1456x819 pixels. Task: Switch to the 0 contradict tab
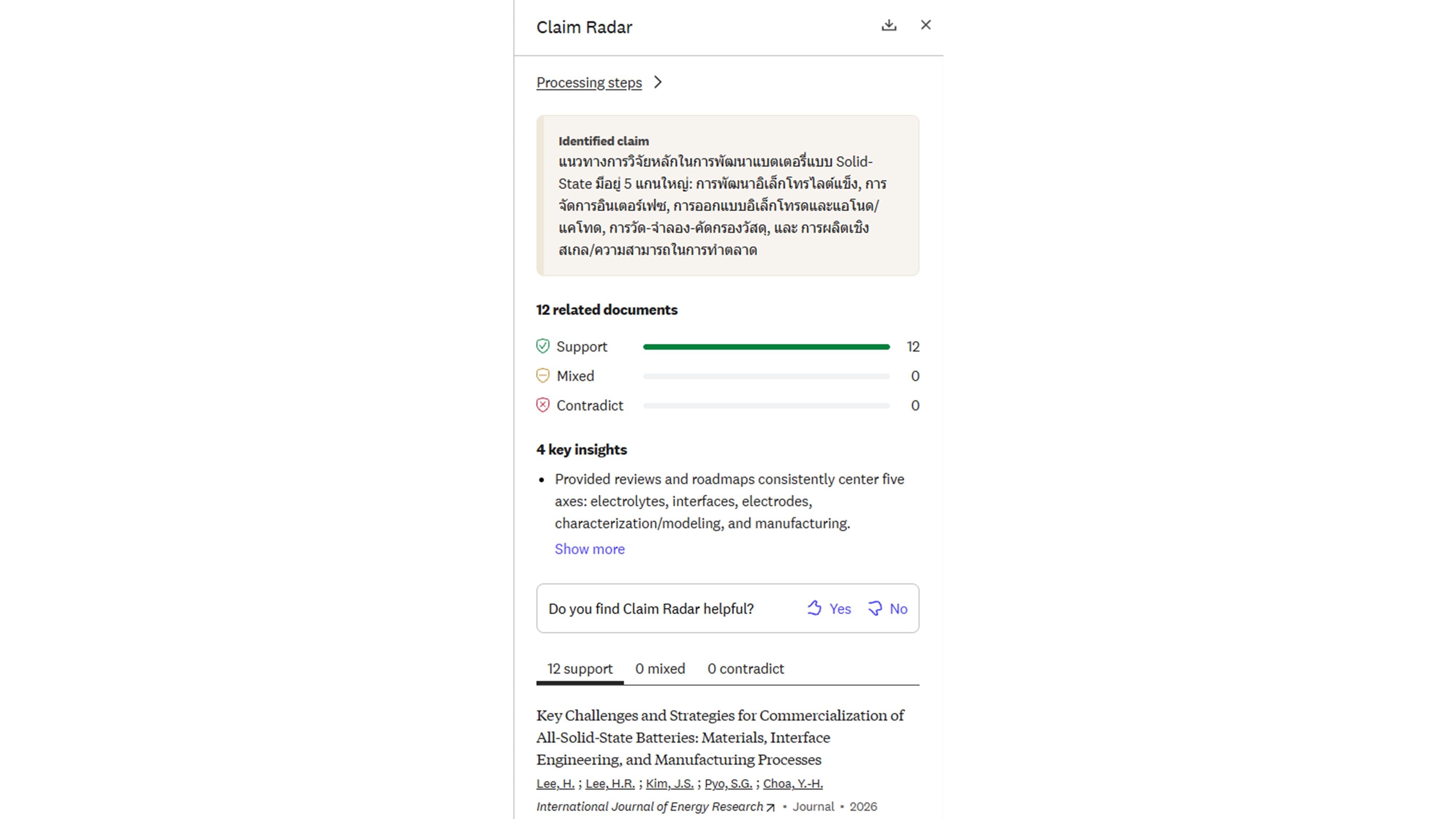pos(745,669)
